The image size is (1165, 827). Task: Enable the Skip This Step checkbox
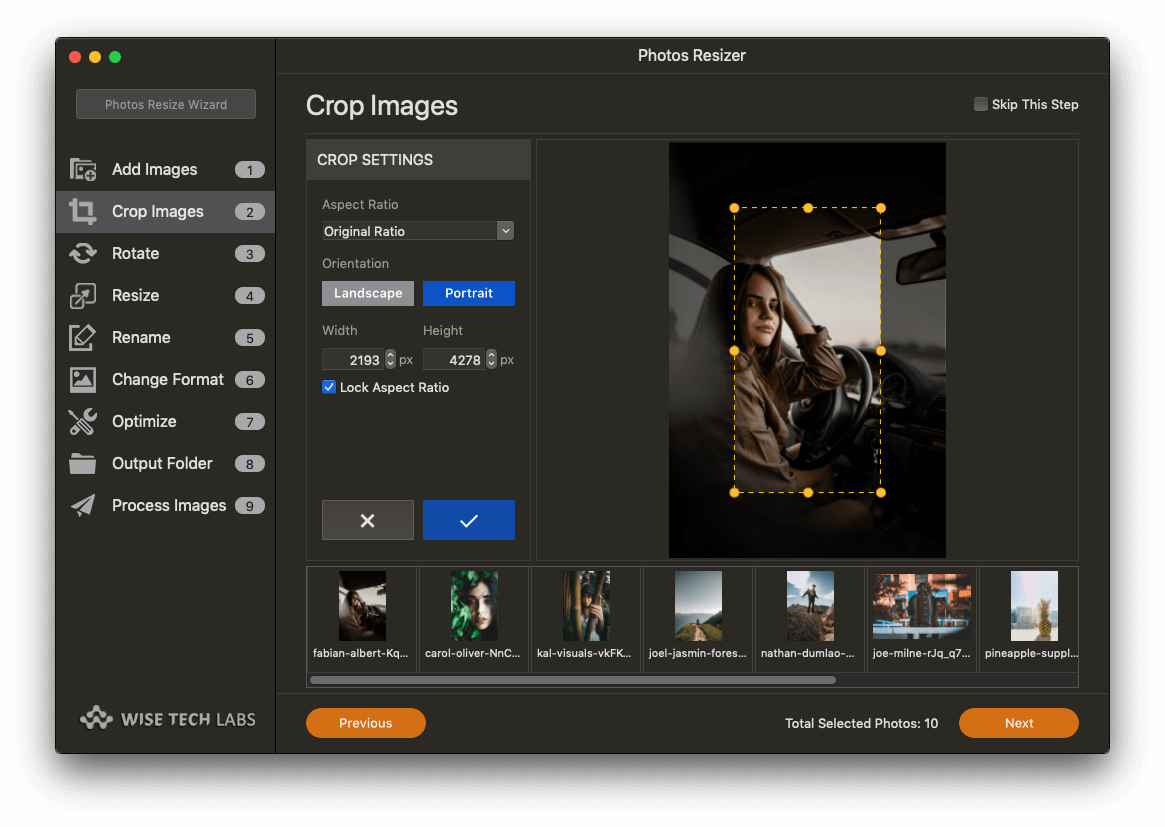pos(981,104)
